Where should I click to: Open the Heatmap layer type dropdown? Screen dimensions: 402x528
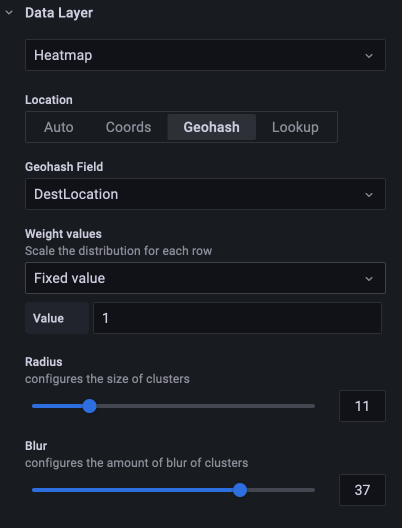[205, 55]
